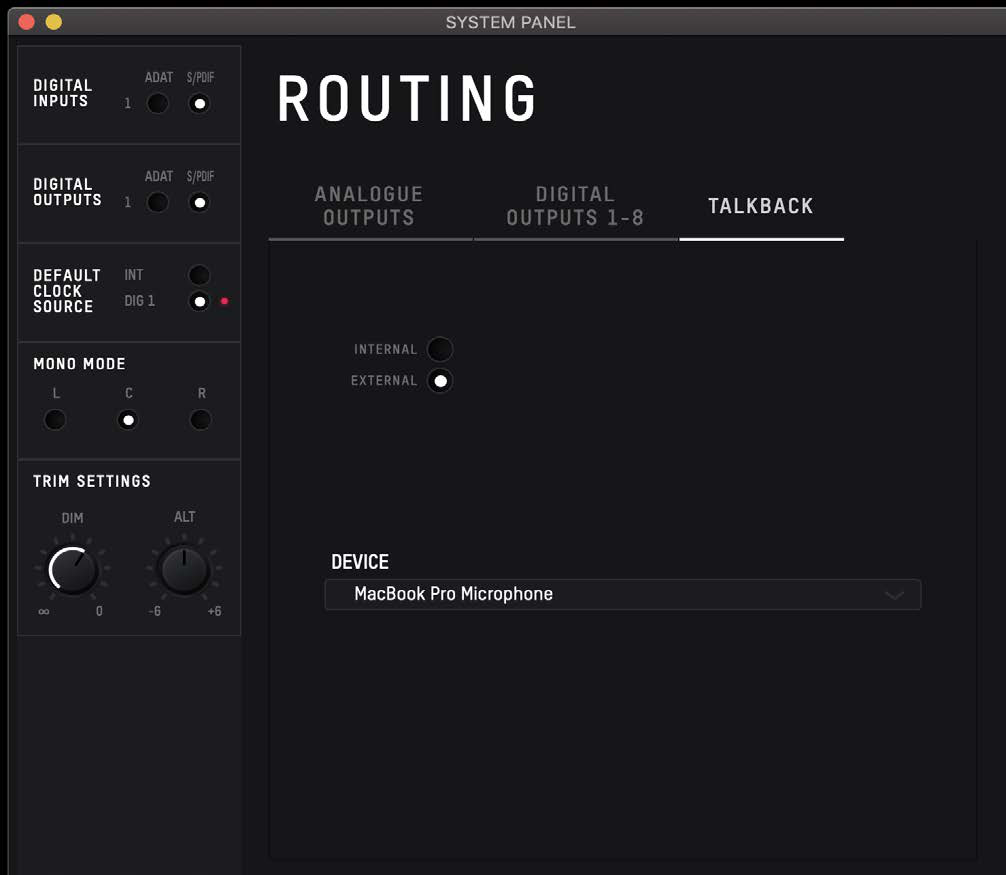Select S/PDIF for Digital Inputs
This screenshot has height=875, width=1006.
[200, 103]
